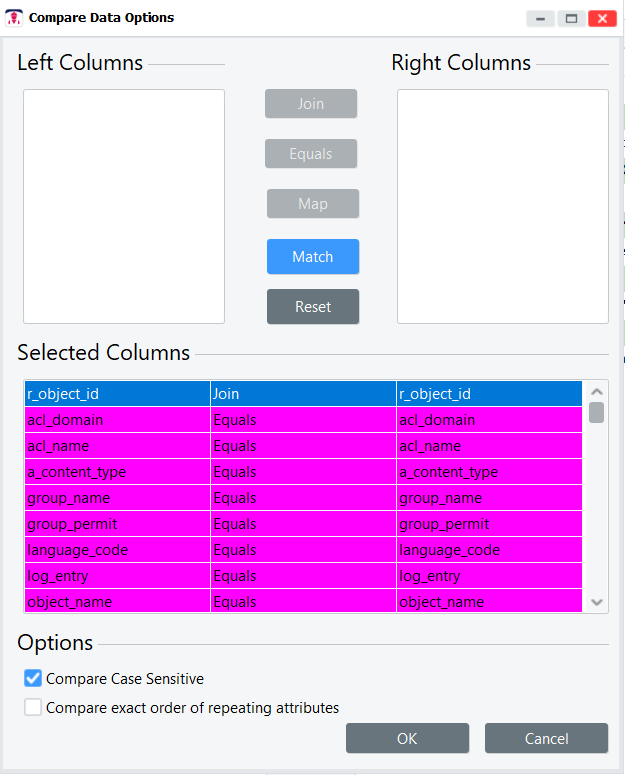
Task: Maximize the Compare Data Options dialog
Action: point(571,18)
